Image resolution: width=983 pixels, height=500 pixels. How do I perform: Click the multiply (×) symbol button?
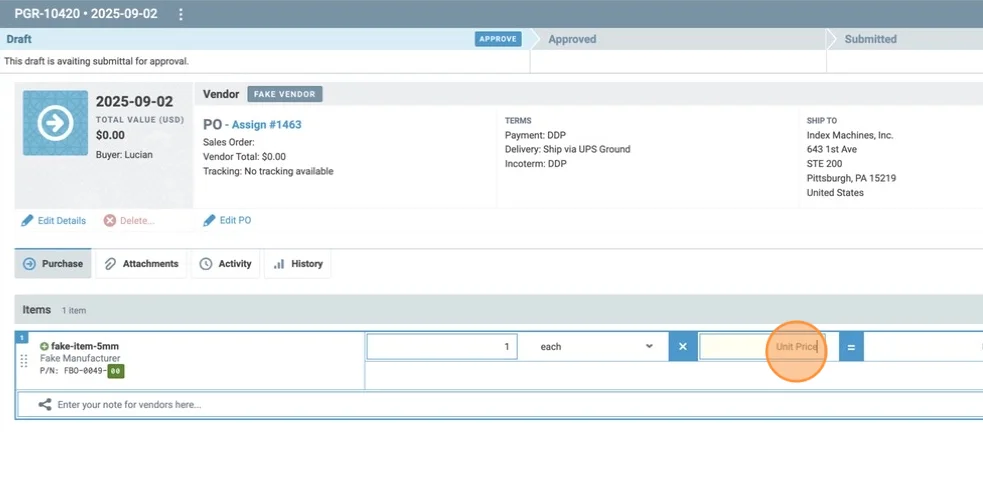[x=683, y=347]
